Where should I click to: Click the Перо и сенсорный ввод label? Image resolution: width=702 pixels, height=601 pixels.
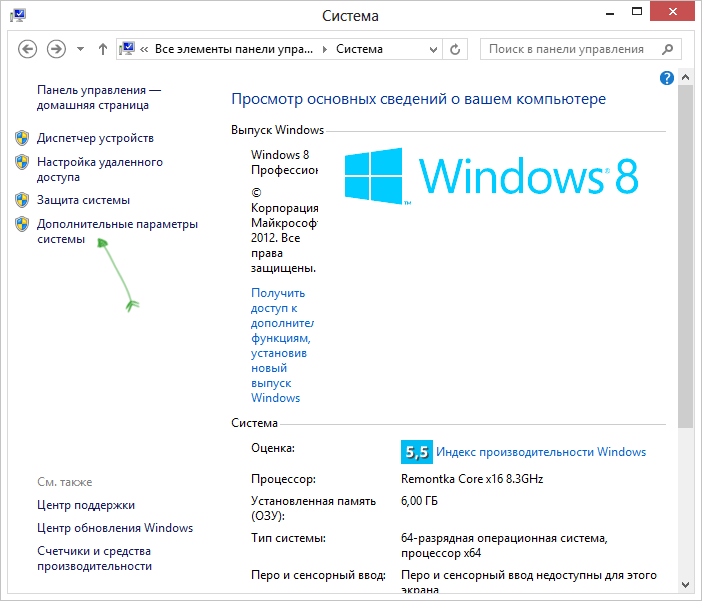[x=318, y=575]
